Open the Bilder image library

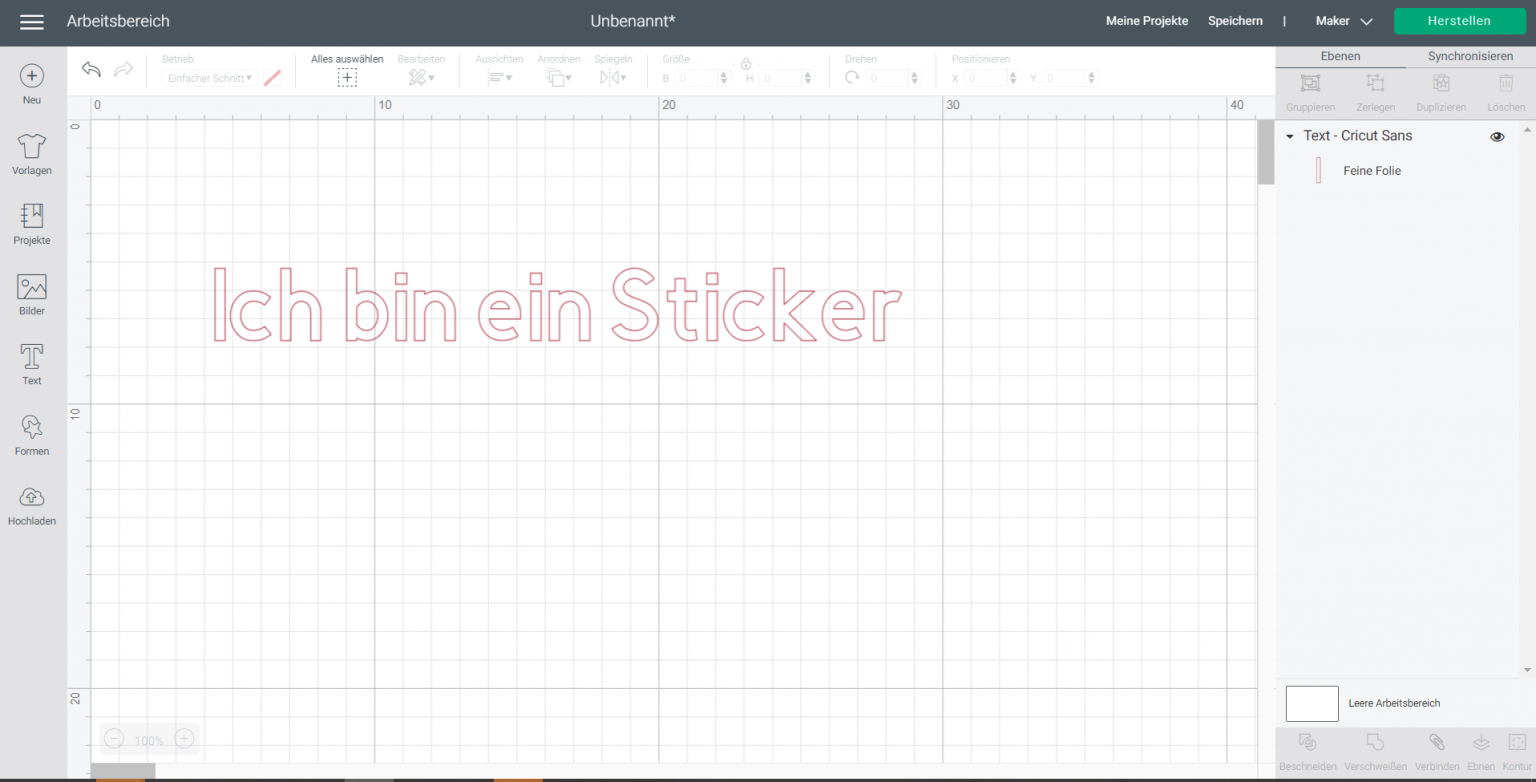point(31,293)
